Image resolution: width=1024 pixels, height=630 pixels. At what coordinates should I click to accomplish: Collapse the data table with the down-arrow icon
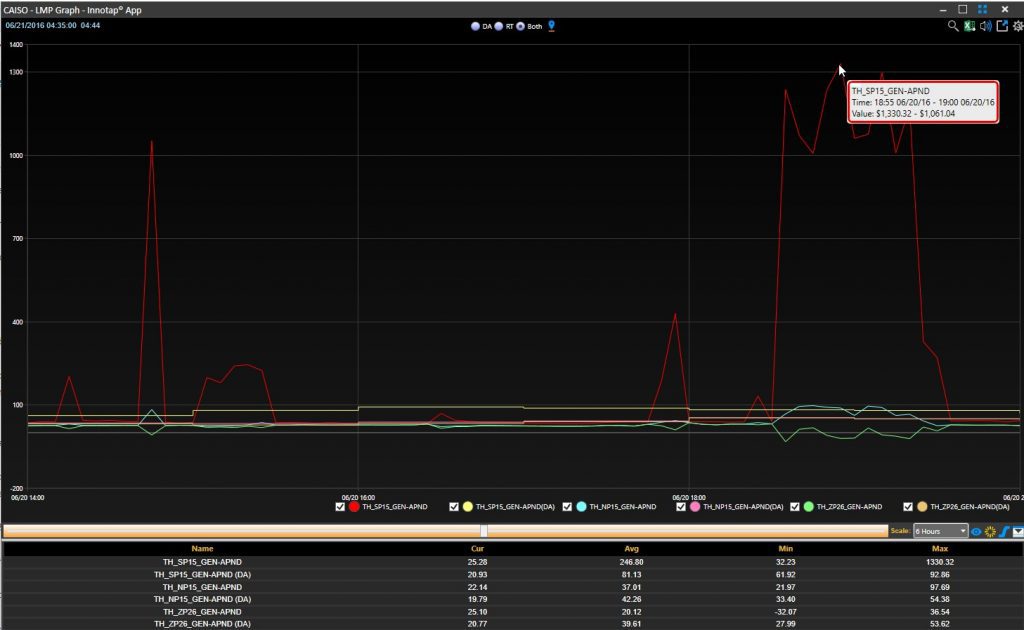(1017, 531)
